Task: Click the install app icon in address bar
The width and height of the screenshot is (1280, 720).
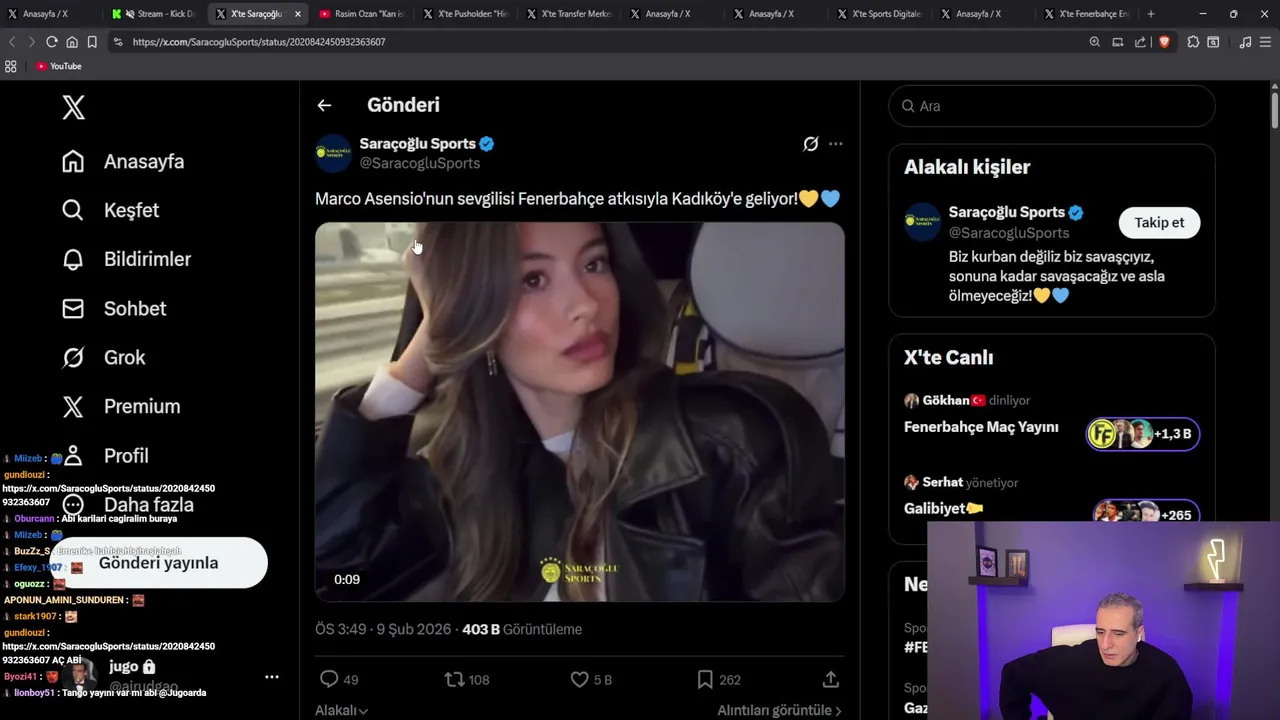Action: click(1118, 42)
